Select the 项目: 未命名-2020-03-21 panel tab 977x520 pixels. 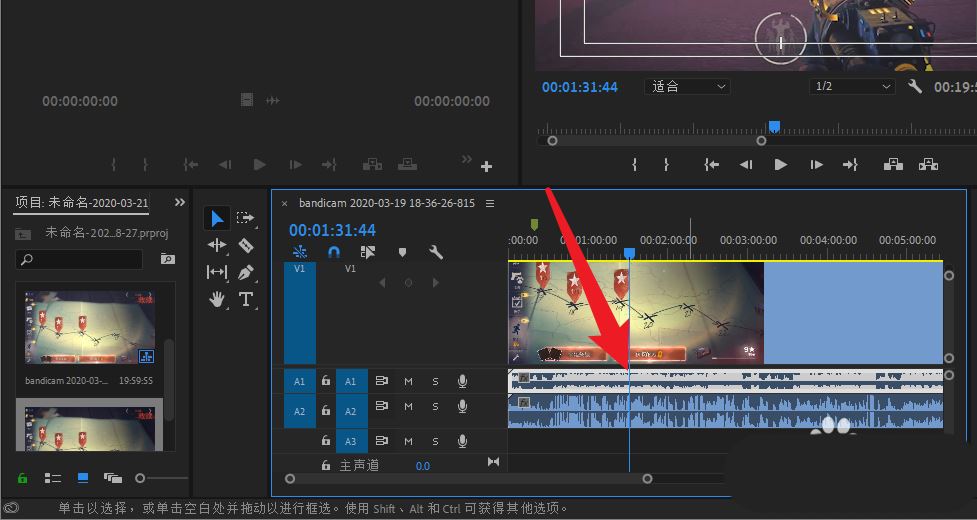pyautogui.click(x=82, y=202)
